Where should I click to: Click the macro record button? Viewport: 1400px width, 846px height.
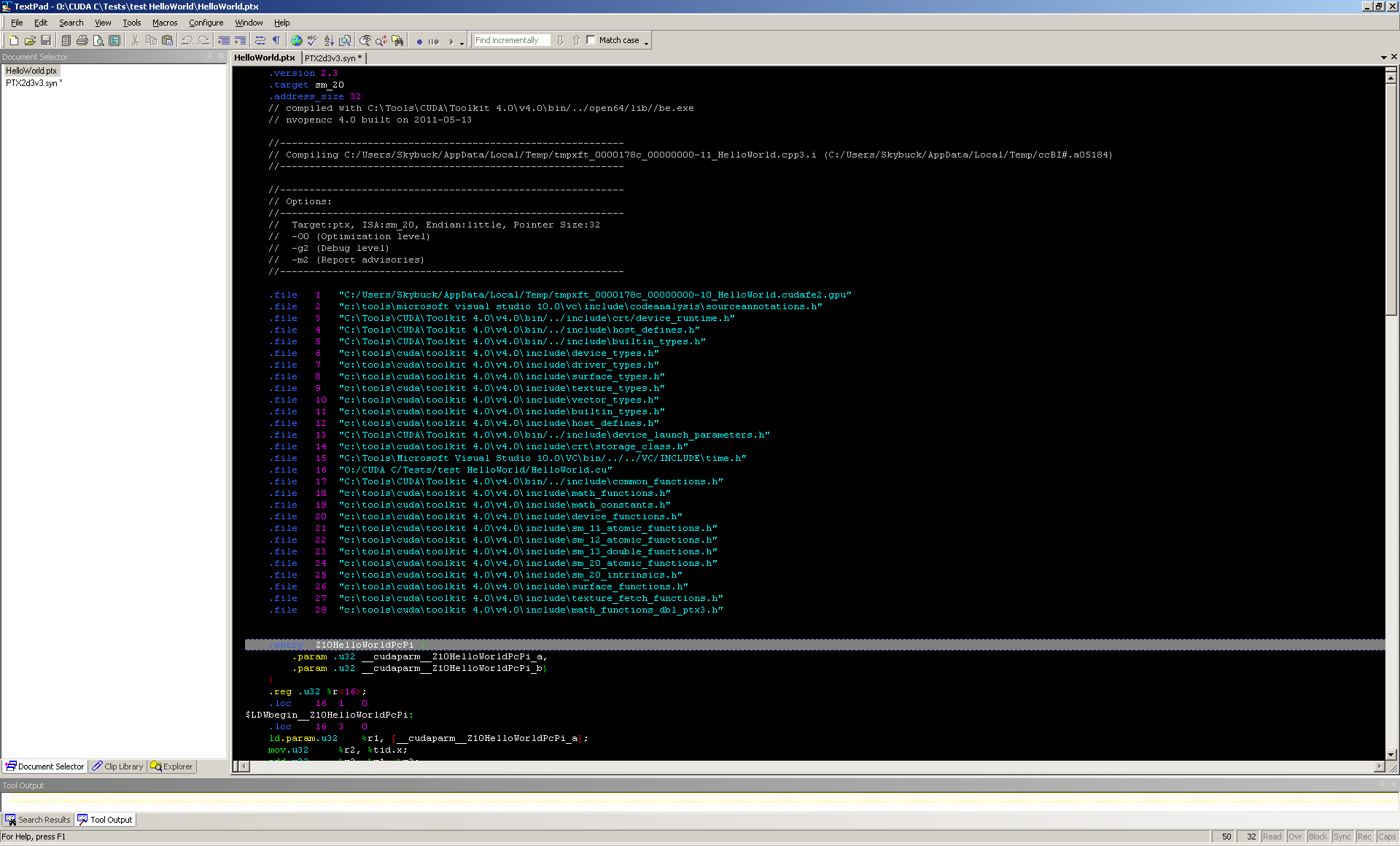419,42
